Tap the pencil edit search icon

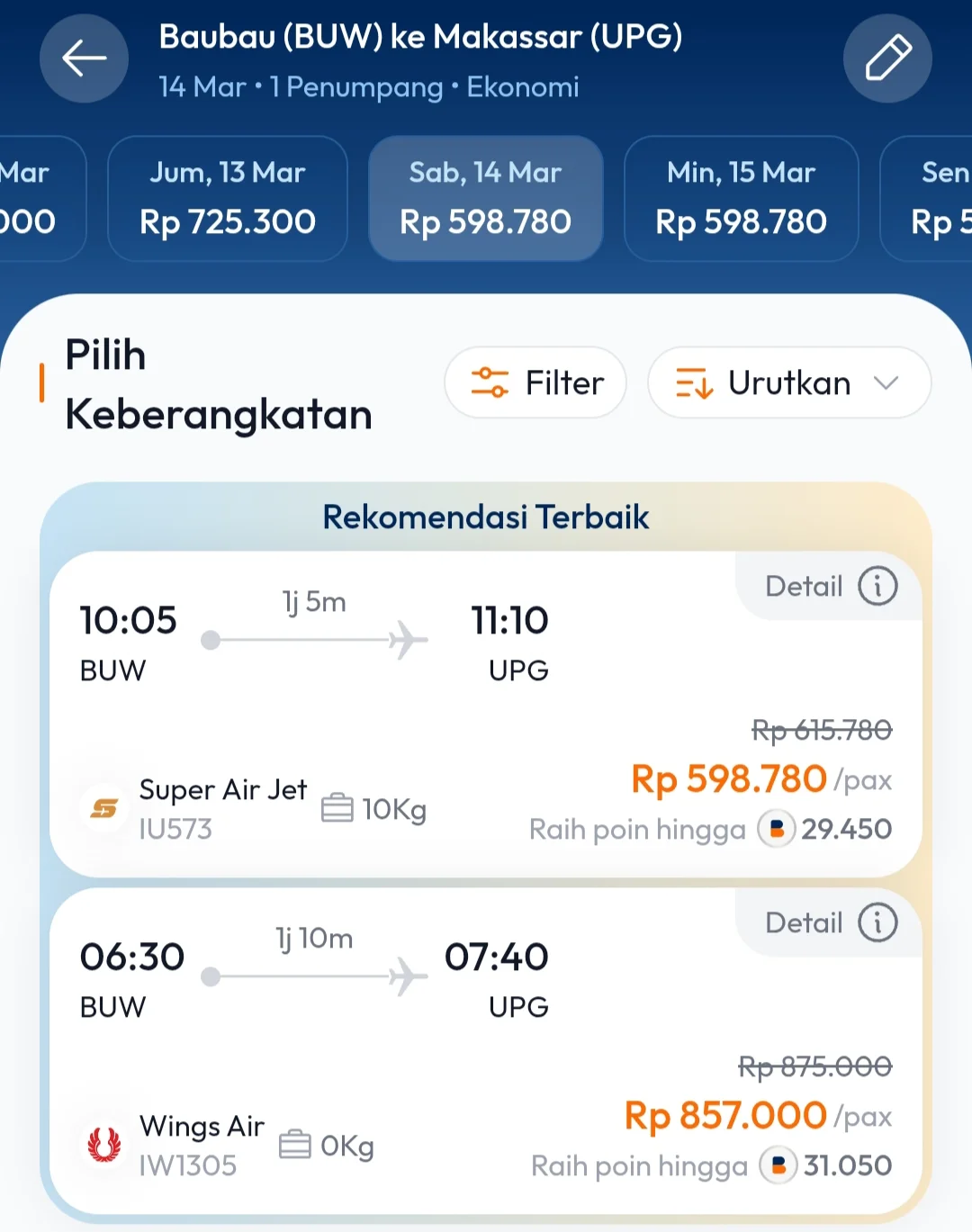point(887,58)
